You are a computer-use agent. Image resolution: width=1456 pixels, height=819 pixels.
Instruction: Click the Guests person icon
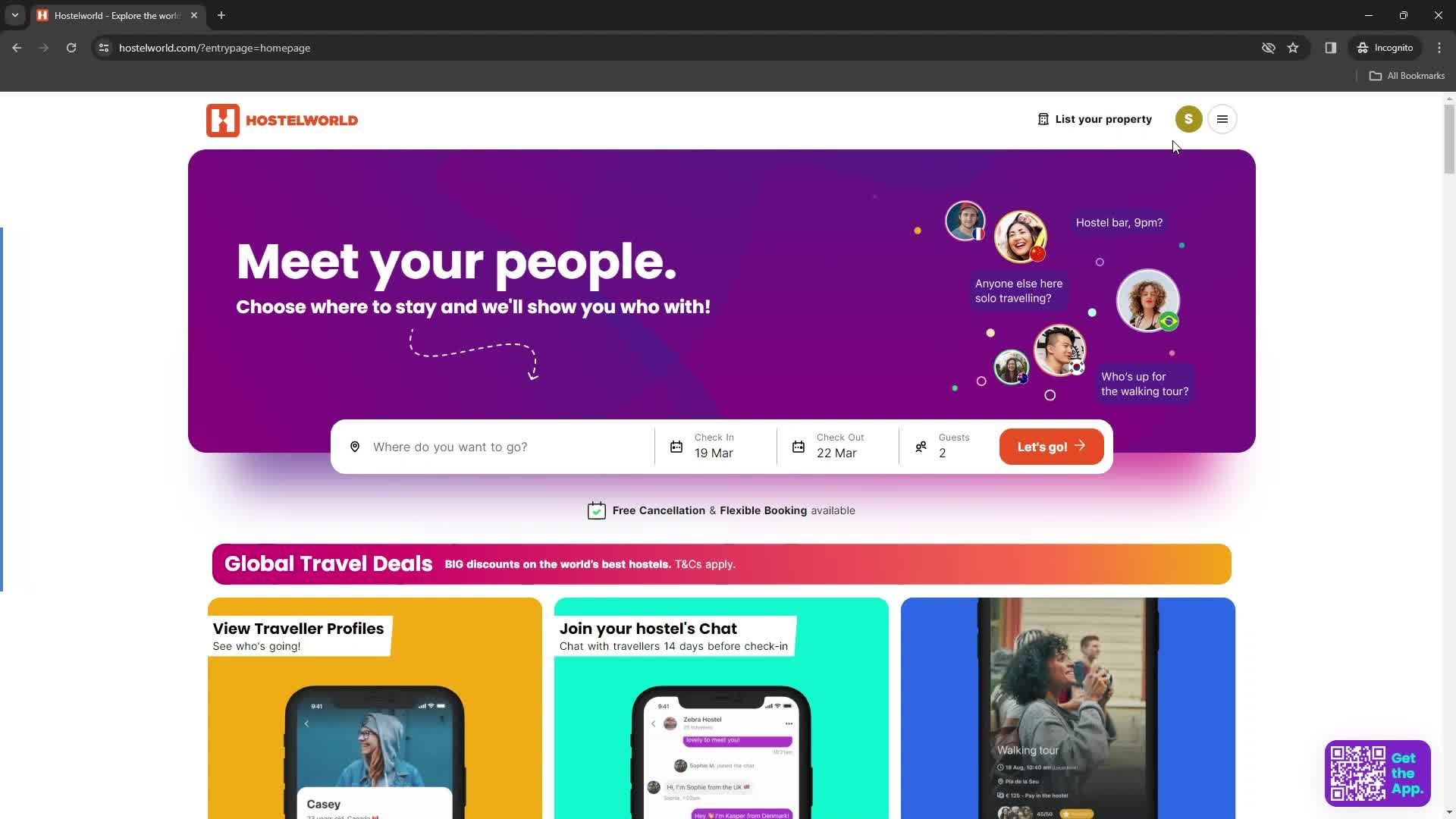click(920, 446)
